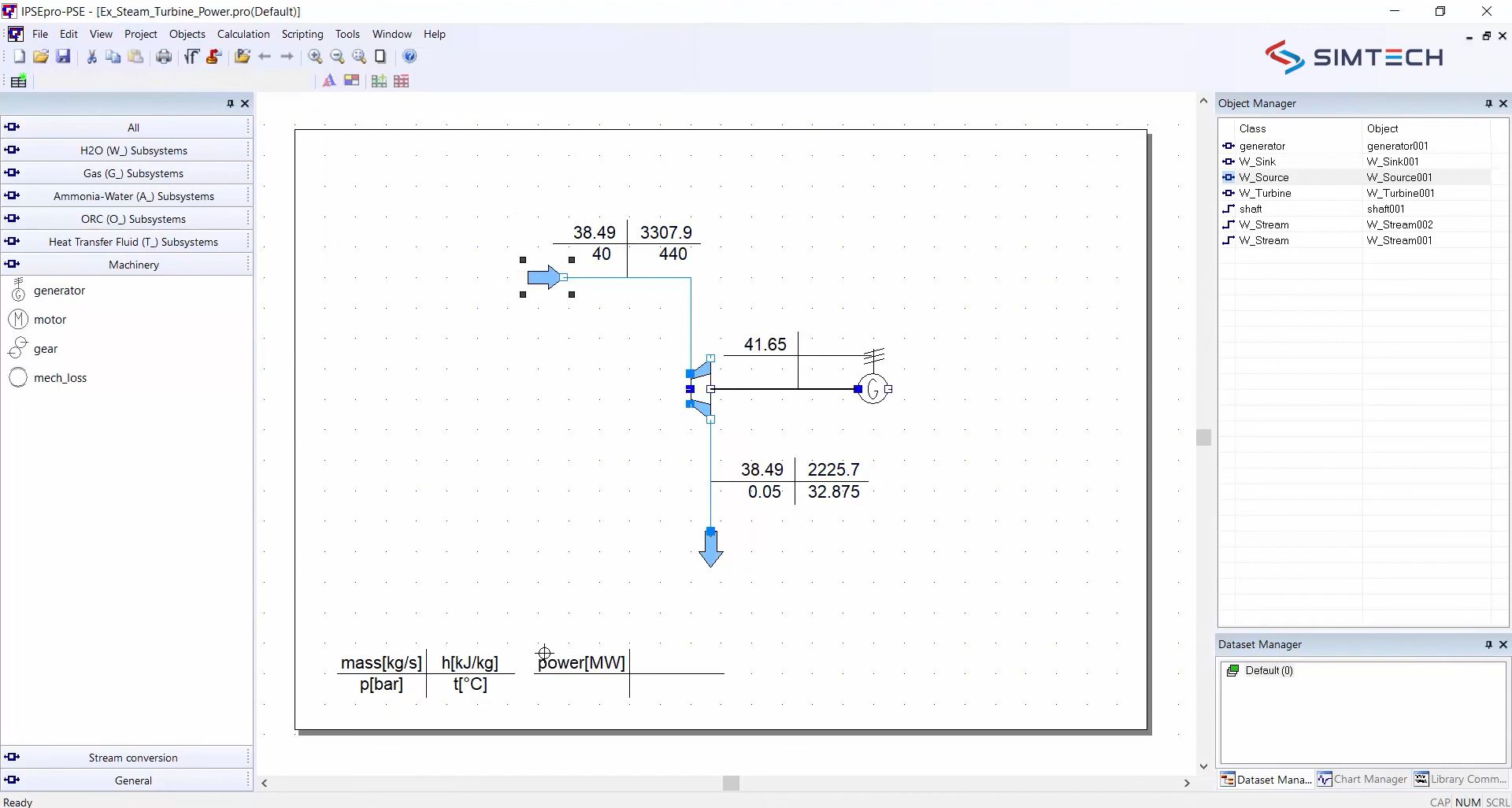Open the Objects menu
The height and width of the screenshot is (808, 1512).
(187, 34)
